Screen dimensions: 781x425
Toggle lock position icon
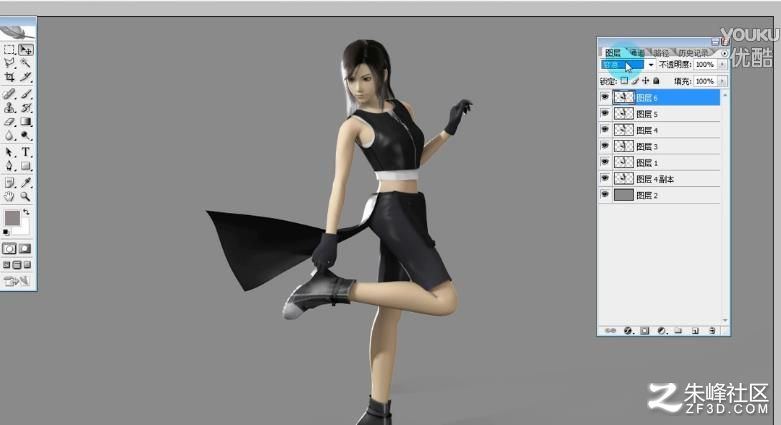tap(646, 81)
